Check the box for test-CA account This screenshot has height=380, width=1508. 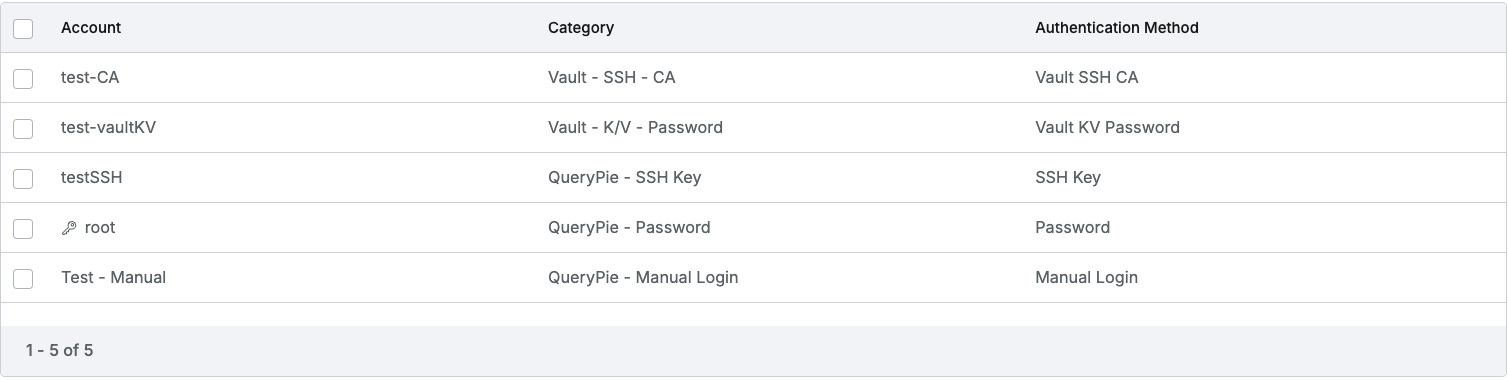[x=23, y=78]
